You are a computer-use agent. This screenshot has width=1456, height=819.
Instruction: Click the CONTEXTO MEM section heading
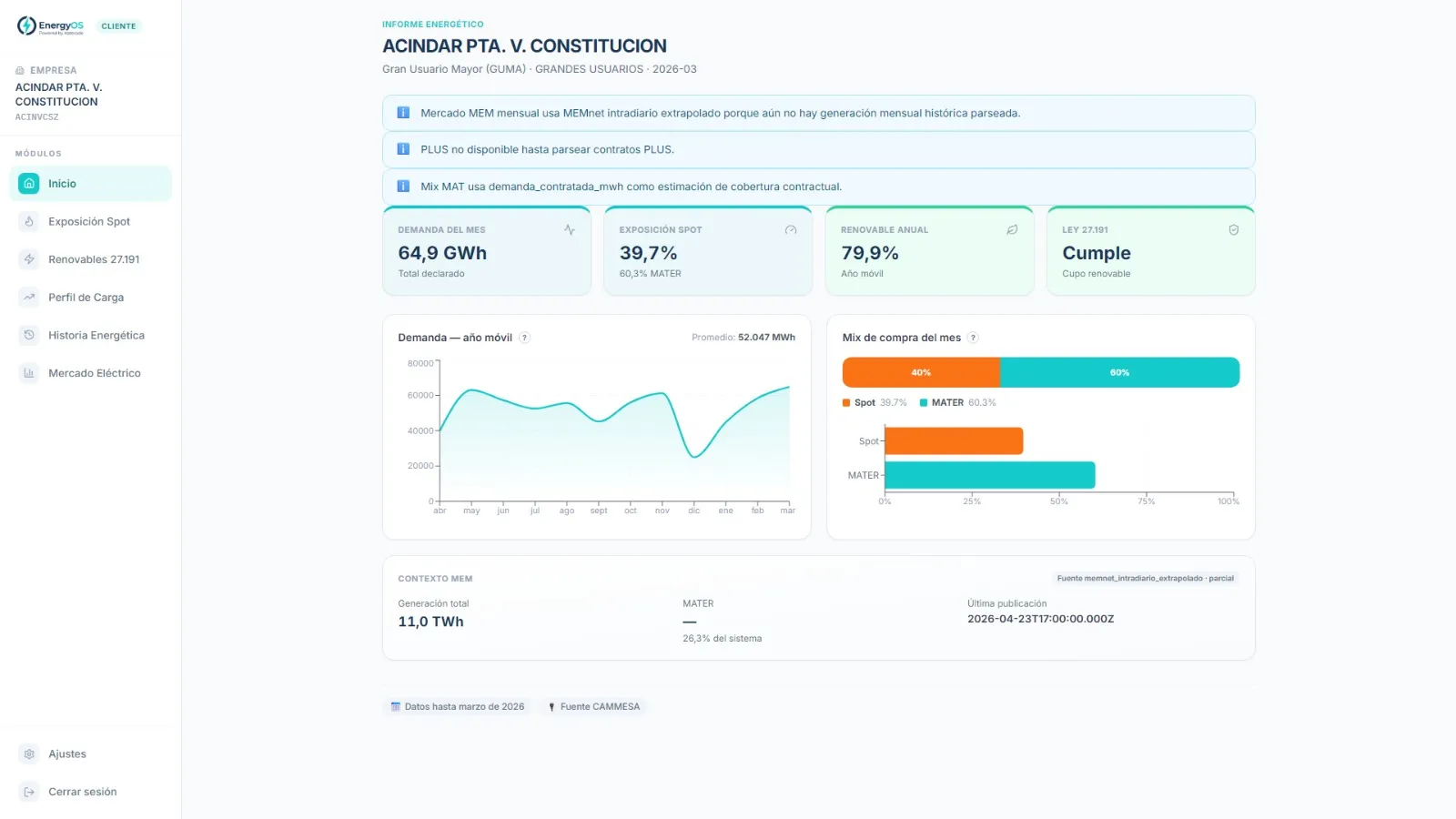tap(435, 579)
